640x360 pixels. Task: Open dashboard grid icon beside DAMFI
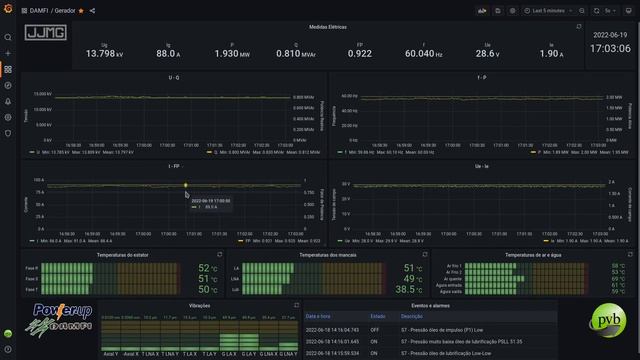click(24, 11)
